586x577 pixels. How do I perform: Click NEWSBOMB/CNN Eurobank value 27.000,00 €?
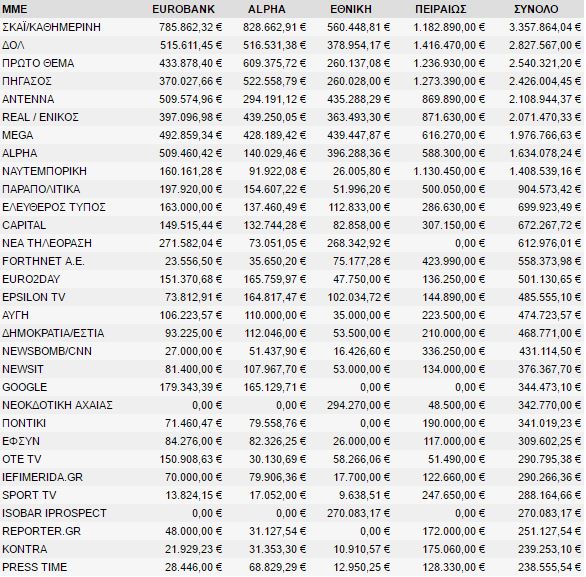pos(194,351)
